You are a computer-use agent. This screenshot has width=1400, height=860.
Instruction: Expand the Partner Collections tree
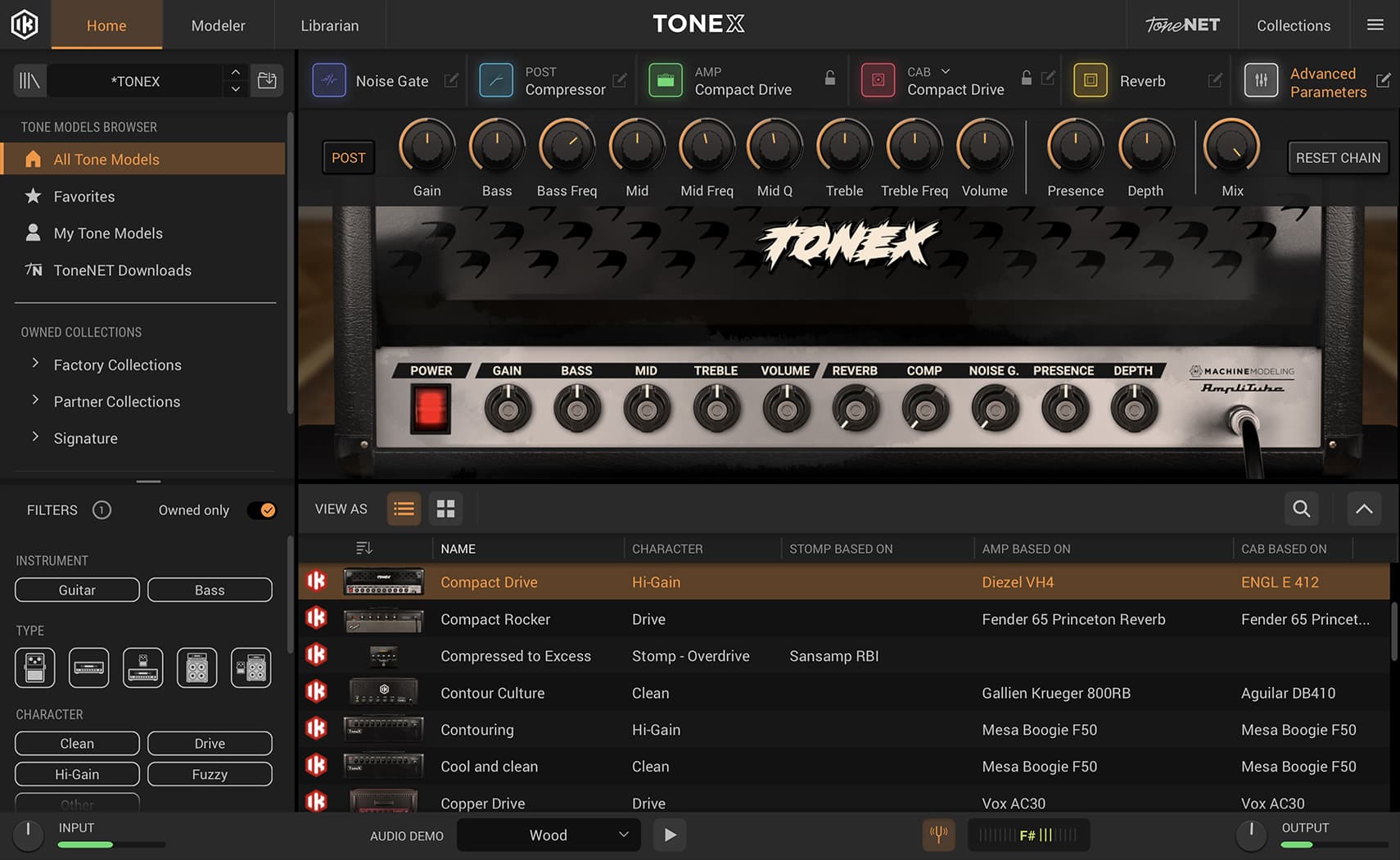tap(35, 401)
